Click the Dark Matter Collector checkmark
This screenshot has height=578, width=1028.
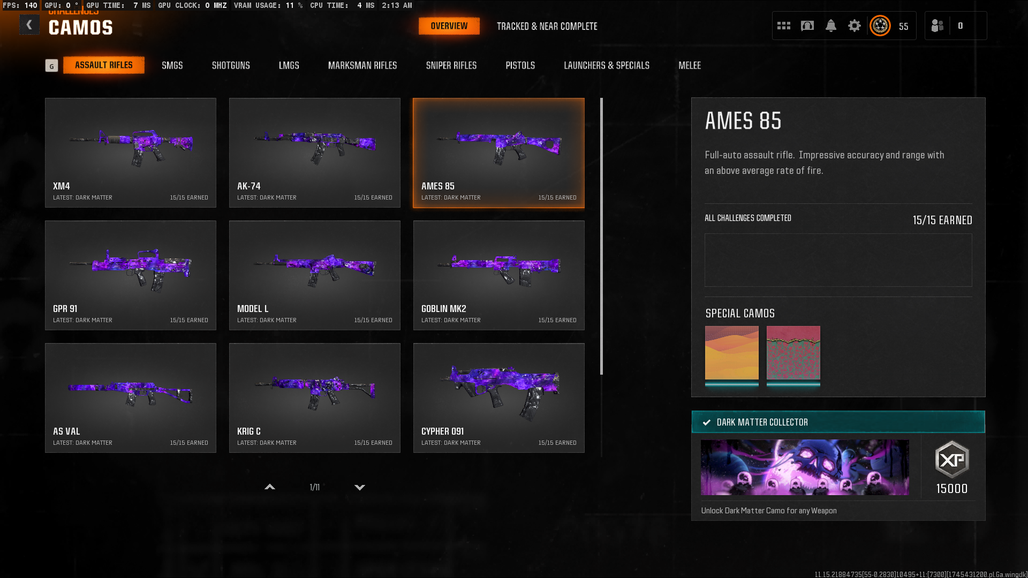[706, 423]
